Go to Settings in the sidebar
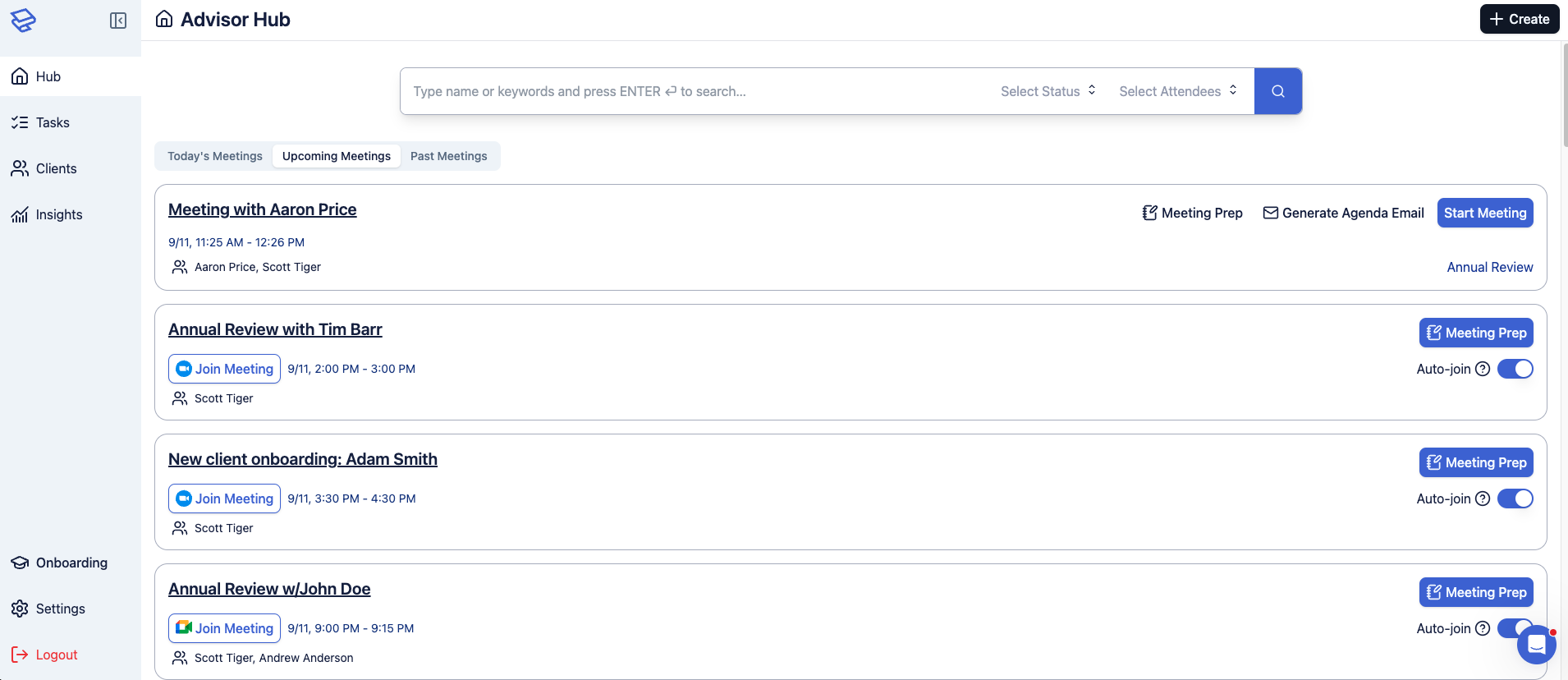 [x=60, y=609]
